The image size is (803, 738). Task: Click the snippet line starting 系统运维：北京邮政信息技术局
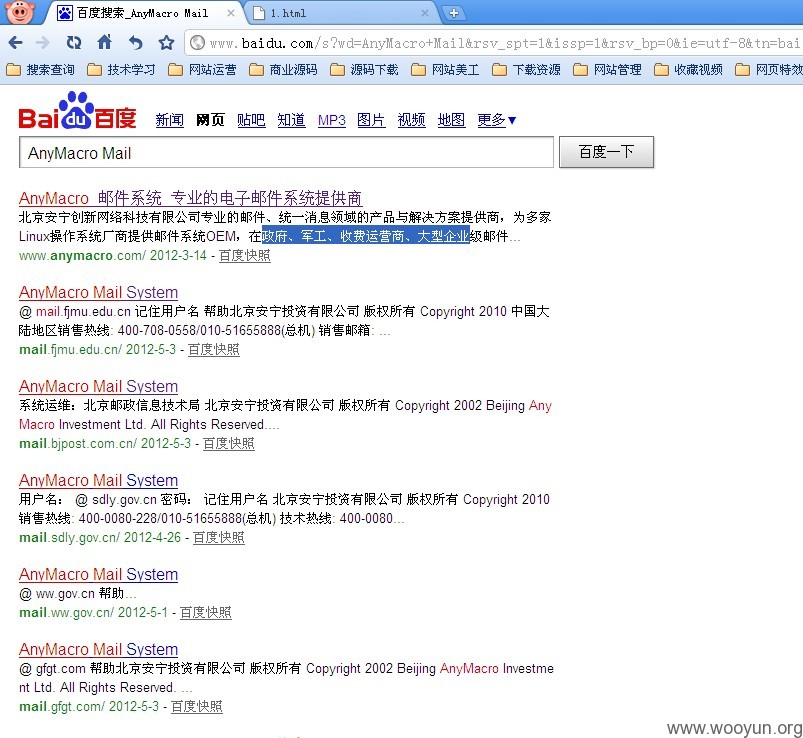(285, 406)
